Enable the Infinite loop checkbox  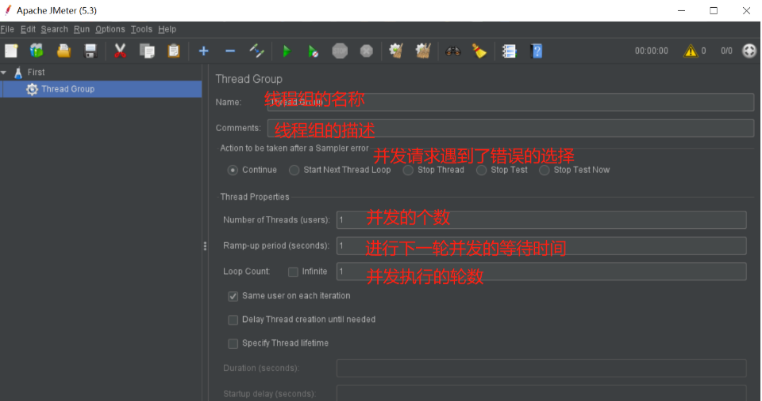click(293, 271)
